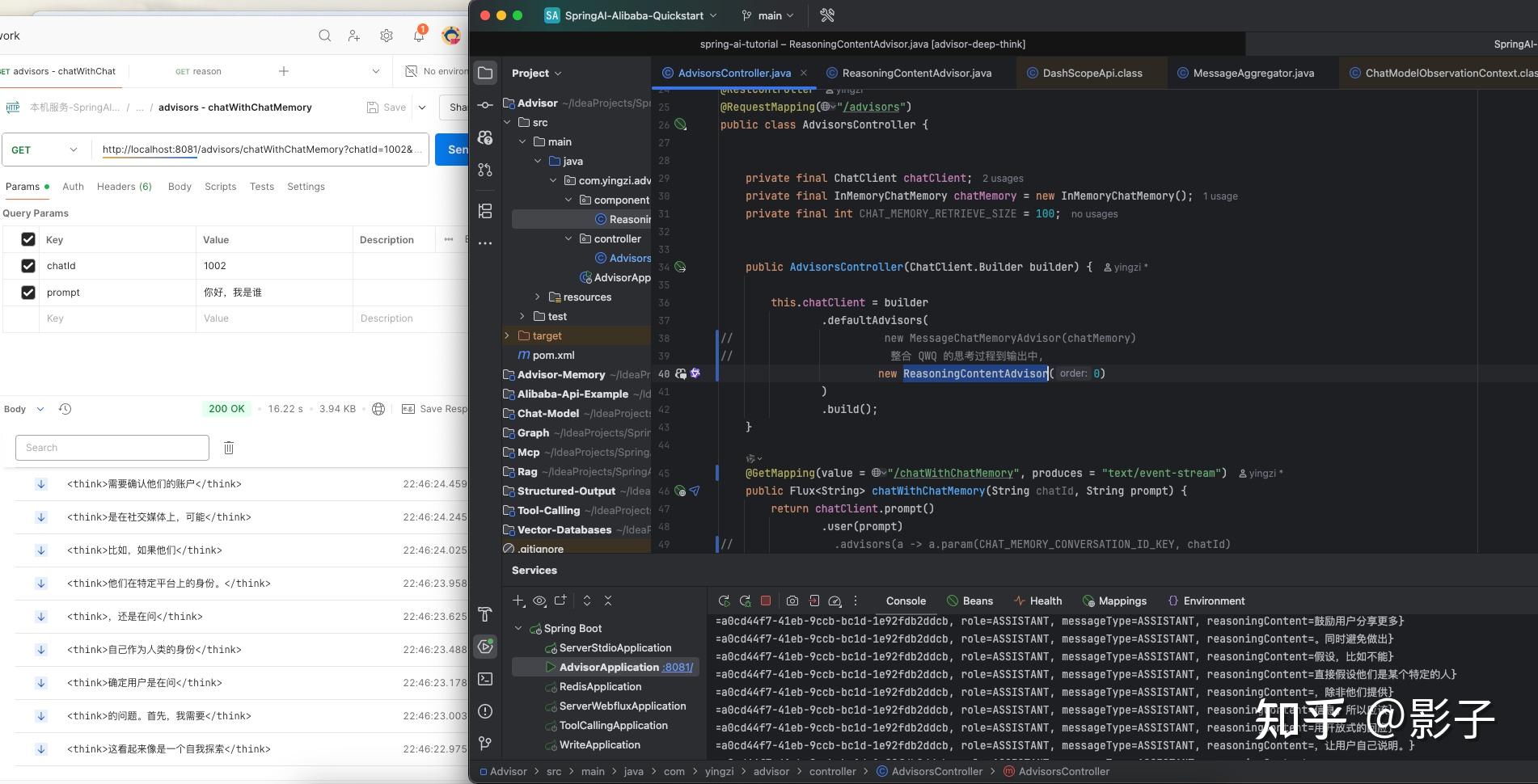Click the request URL input field
This screenshot has height=784, width=1538.
263,150
